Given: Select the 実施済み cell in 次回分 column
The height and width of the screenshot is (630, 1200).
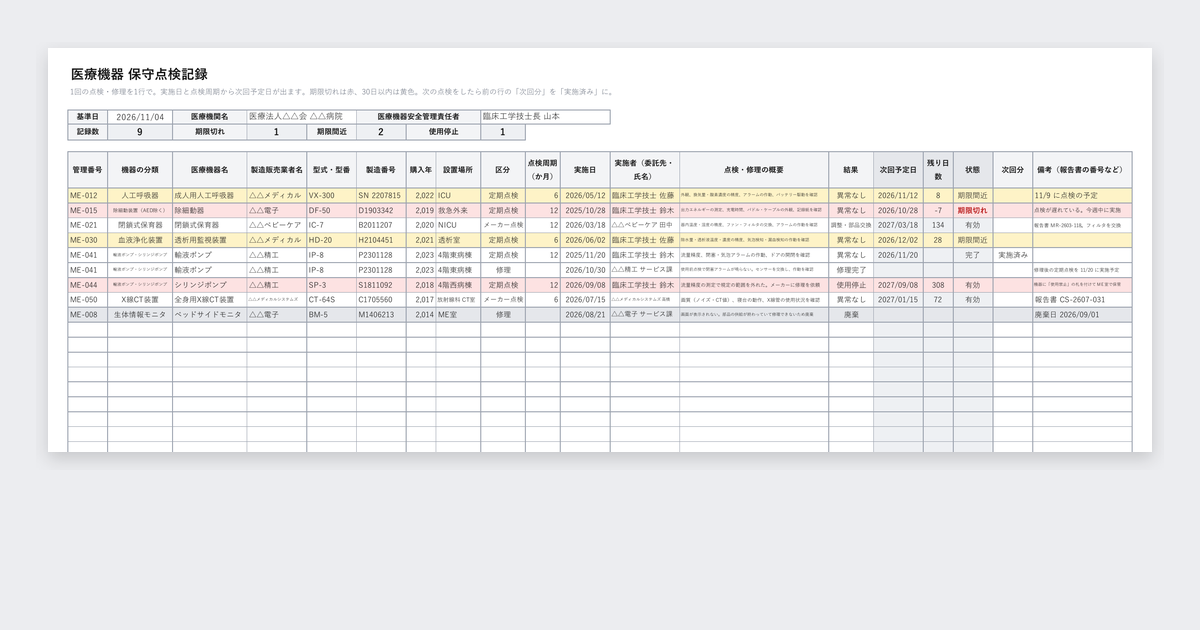Looking at the screenshot, I should click(x=1013, y=255).
